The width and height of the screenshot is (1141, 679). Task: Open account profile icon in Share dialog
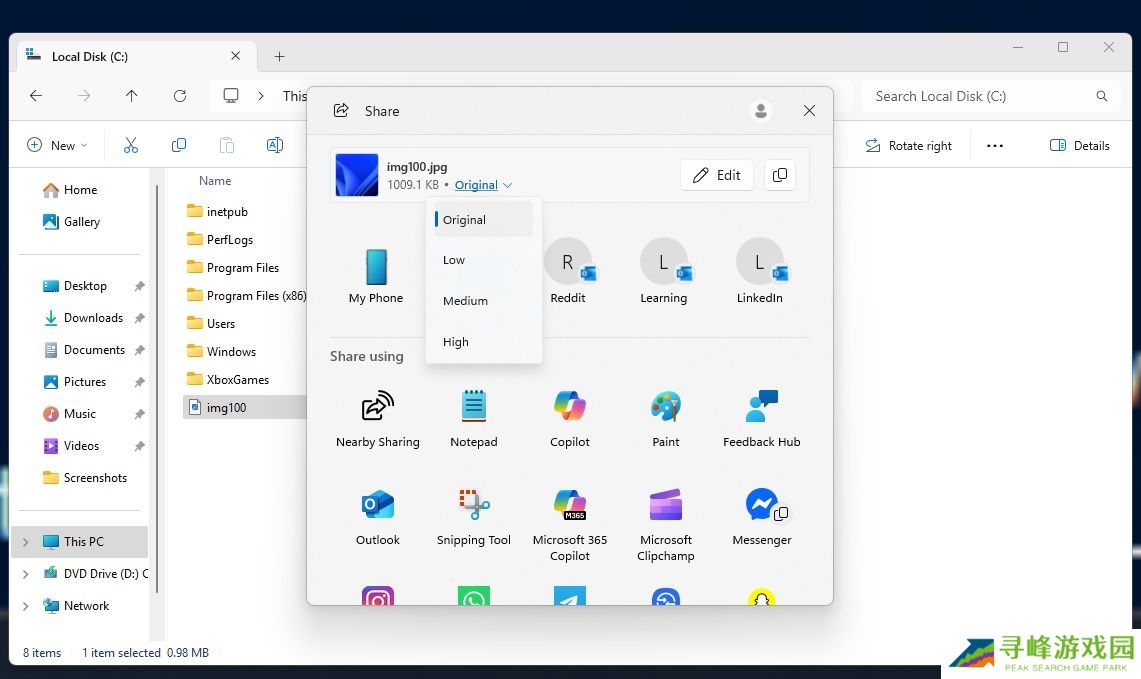761,111
